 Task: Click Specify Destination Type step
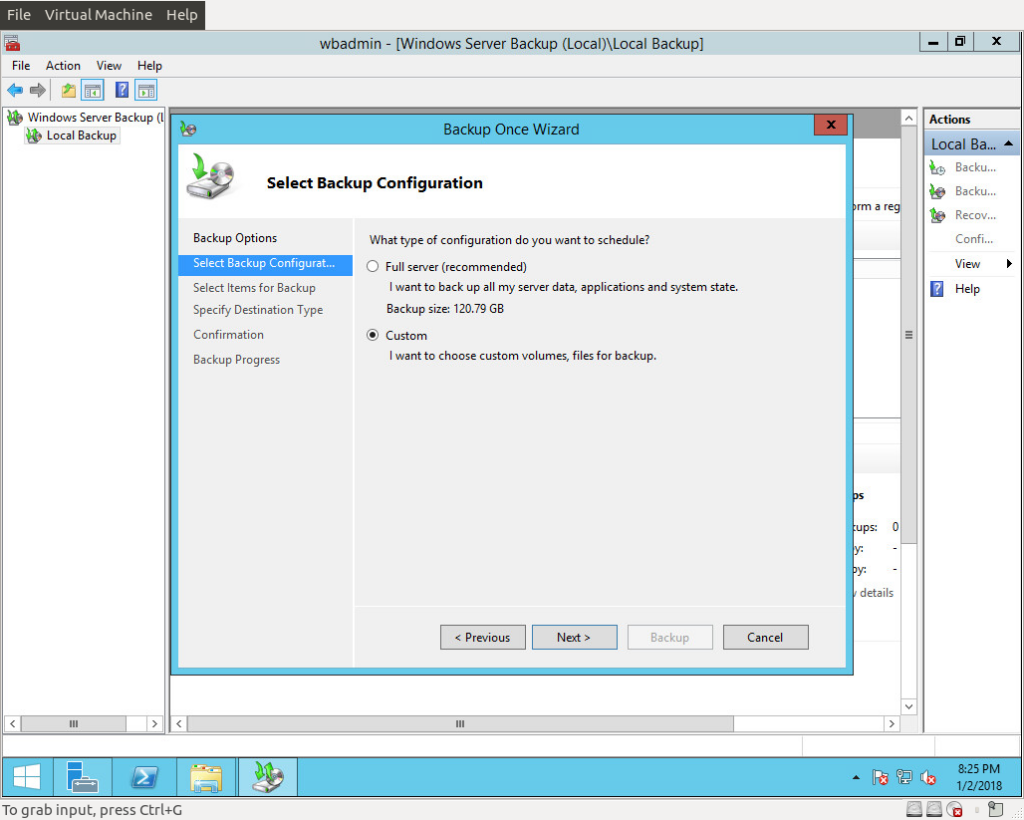tap(258, 310)
